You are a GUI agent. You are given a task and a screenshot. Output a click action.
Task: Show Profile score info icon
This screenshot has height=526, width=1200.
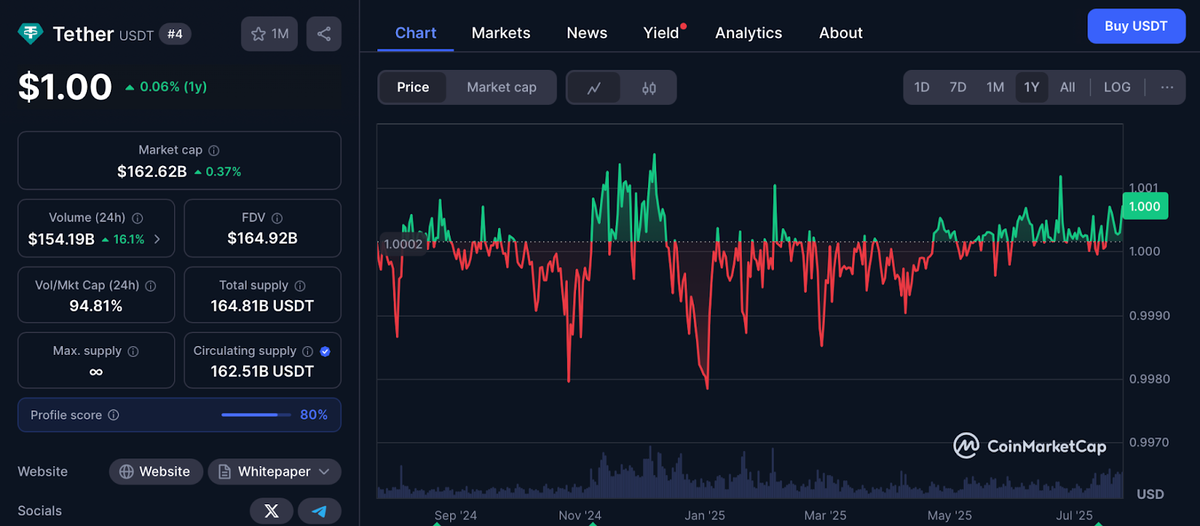pyautogui.click(x=113, y=415)
